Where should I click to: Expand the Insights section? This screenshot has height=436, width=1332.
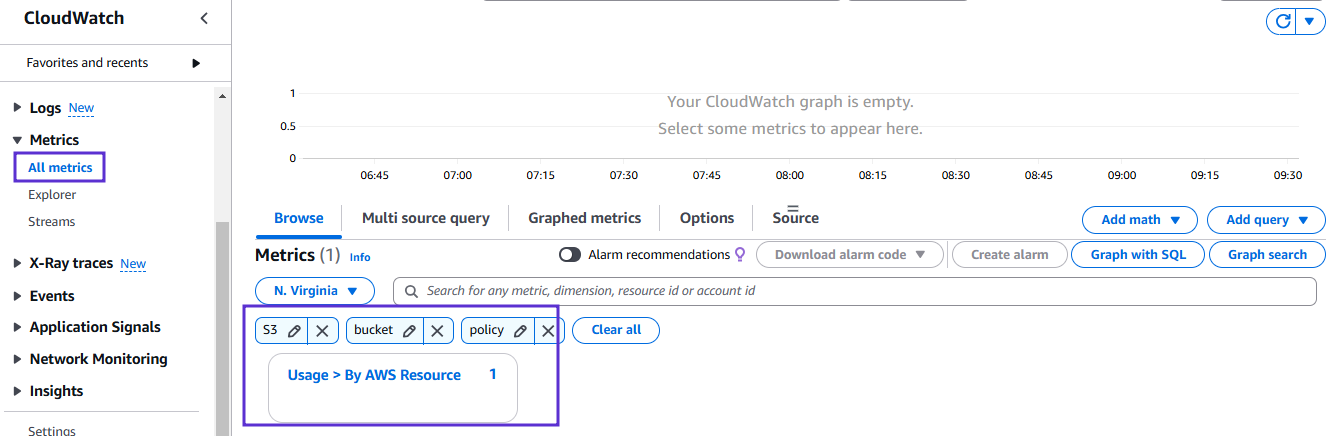click(18, 391)
